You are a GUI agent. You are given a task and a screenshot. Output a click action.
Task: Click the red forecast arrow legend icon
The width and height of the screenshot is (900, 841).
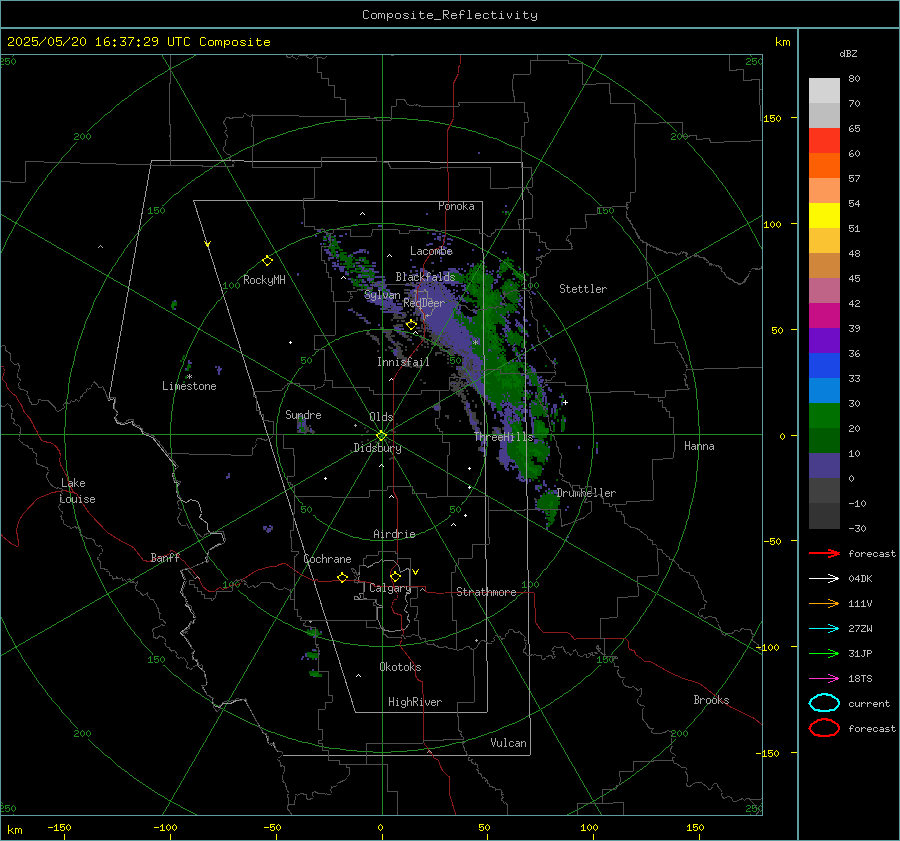824,553
